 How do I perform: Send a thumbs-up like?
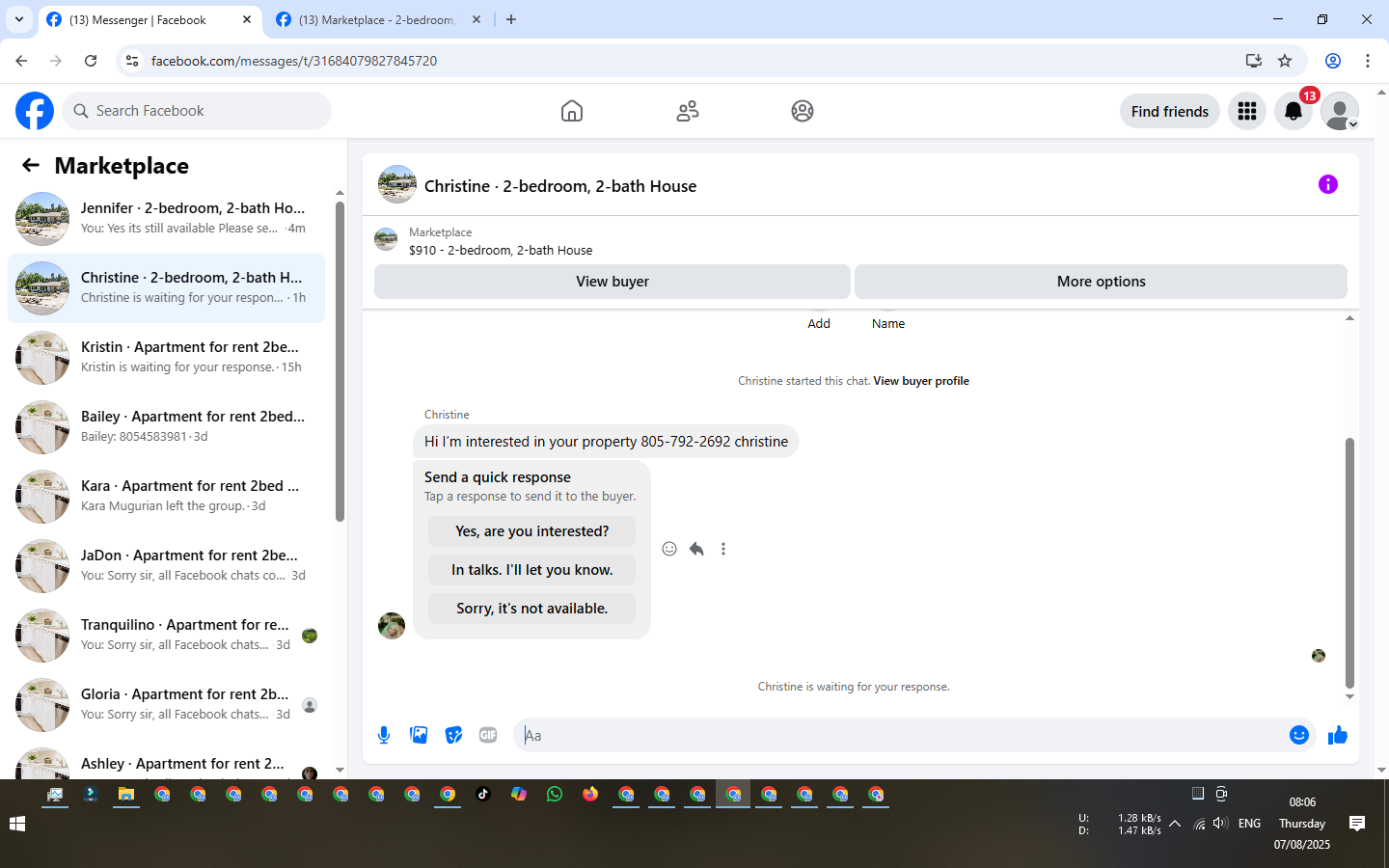click(x=1338, y=735)
